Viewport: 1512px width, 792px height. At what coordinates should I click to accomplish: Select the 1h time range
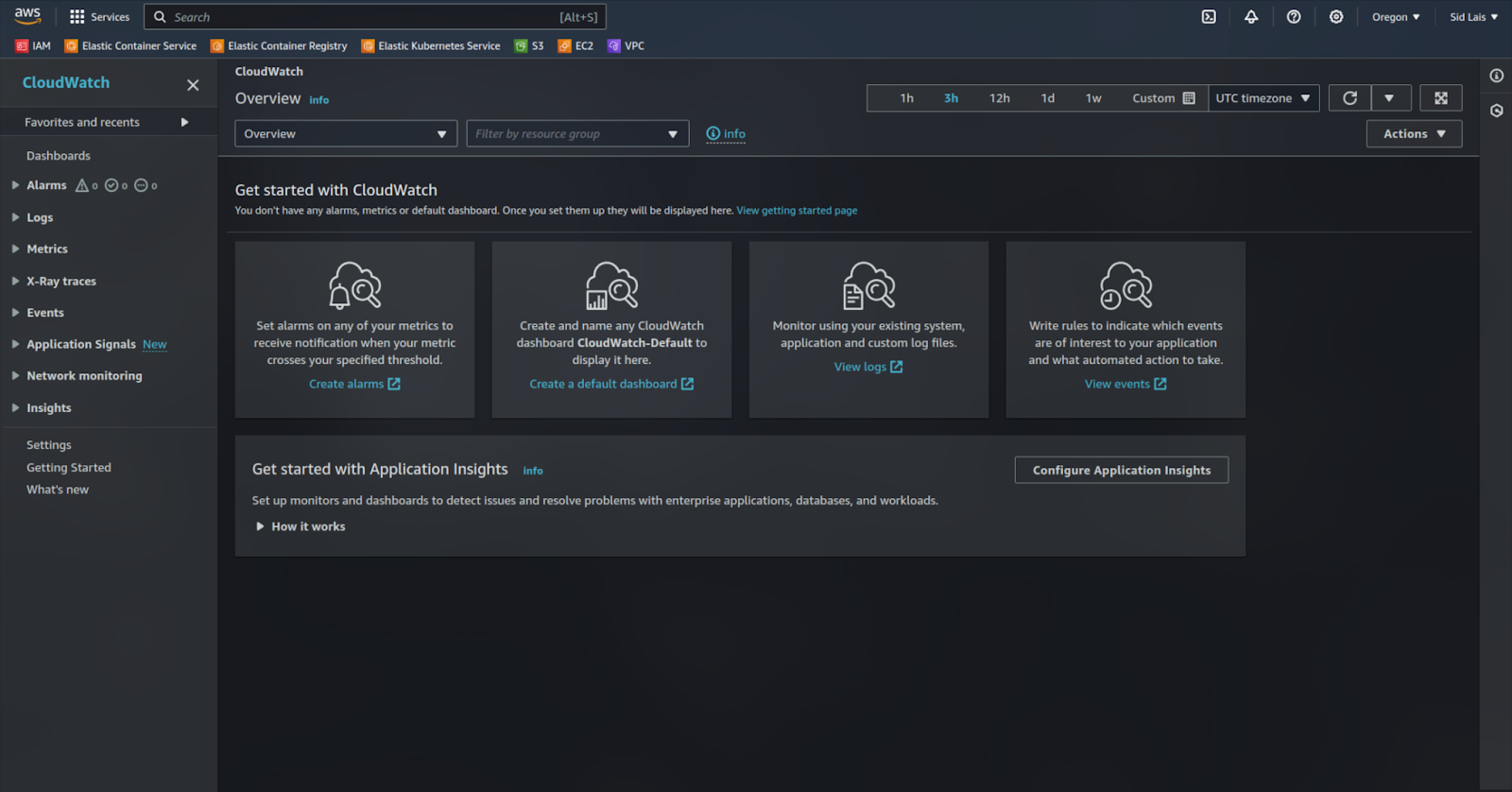coord(906,98)
